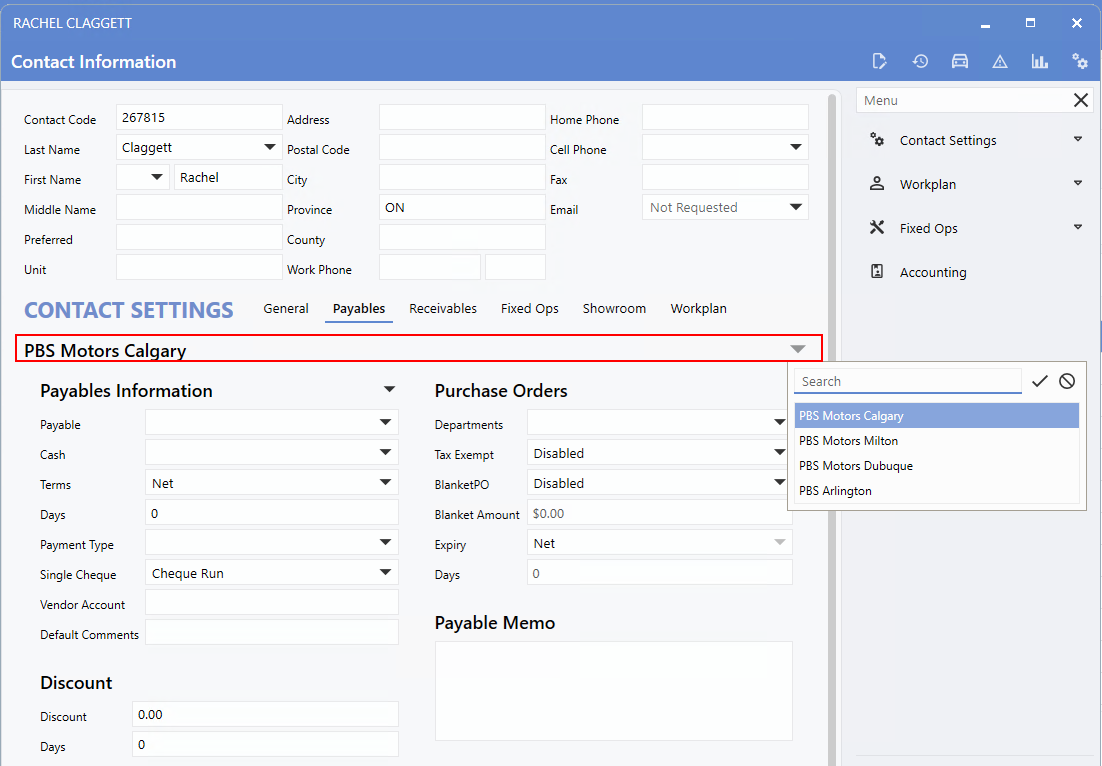
Task: Open the Email Not Requested dropdown
Action: tap(796, 207)
